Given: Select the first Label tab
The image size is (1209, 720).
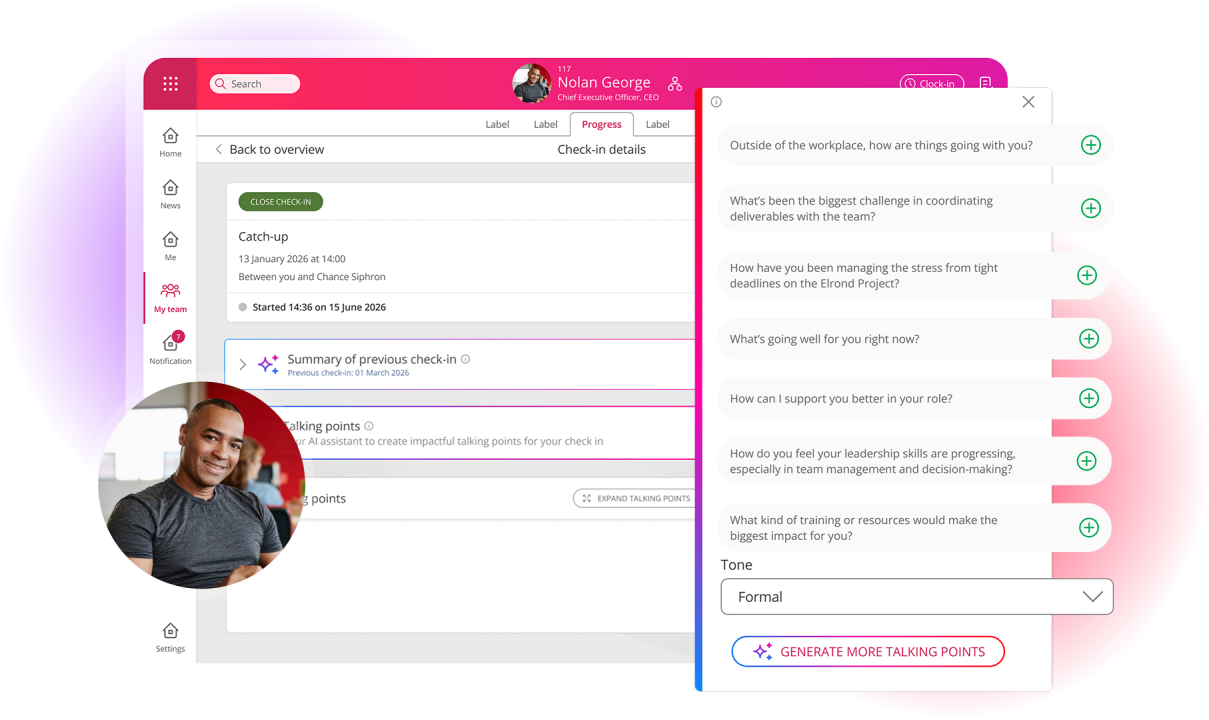Looking at the screenshot, I should (497, 124).
